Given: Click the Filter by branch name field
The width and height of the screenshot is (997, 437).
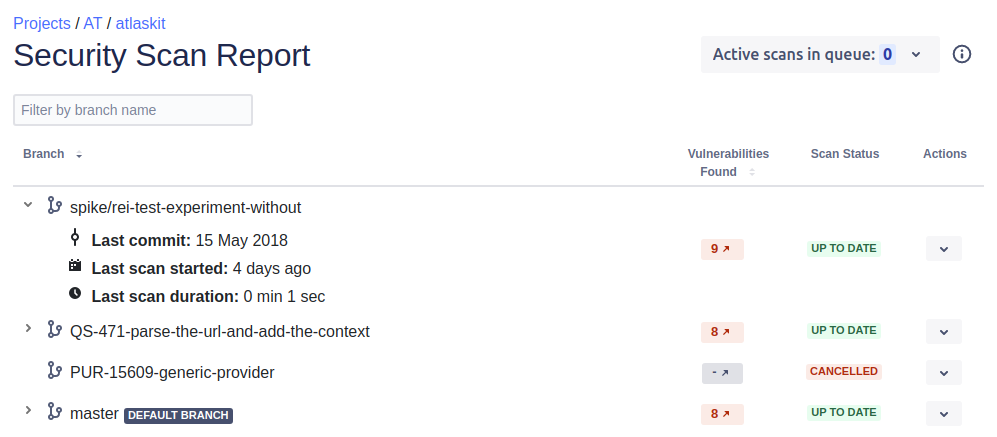Looking at the screenshot, I should click(132, 110).
